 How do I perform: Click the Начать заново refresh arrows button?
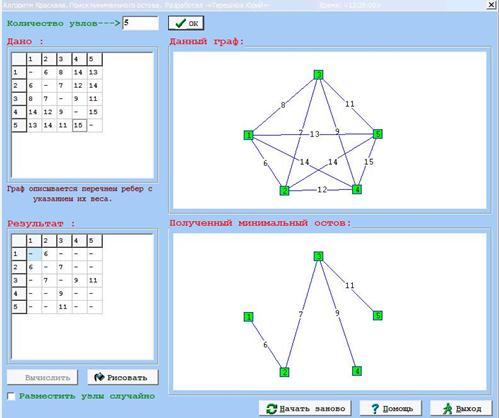[305, 408]
